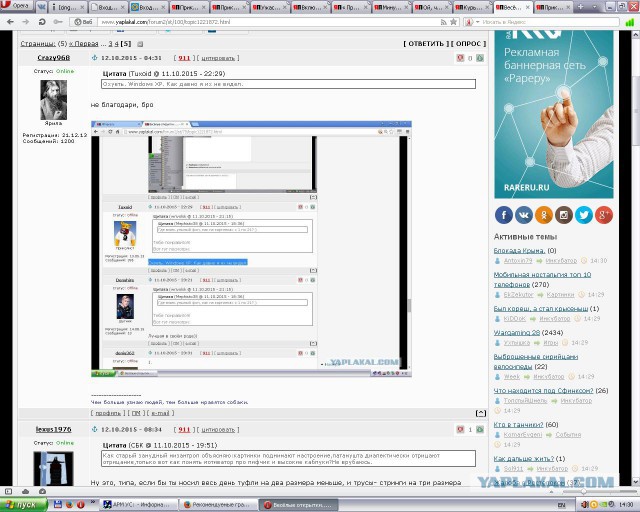This screenshot has width=640, height=512.
Task: Click the RSS feed icon in the address bar
Action: (x=444, y=22)
